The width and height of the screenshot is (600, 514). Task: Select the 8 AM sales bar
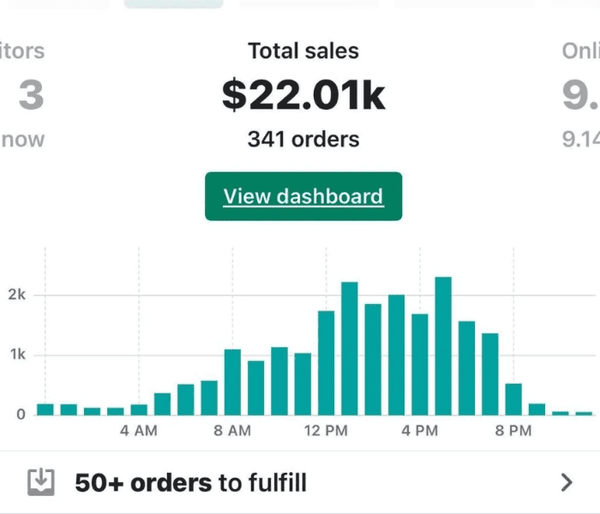(233, 381)
